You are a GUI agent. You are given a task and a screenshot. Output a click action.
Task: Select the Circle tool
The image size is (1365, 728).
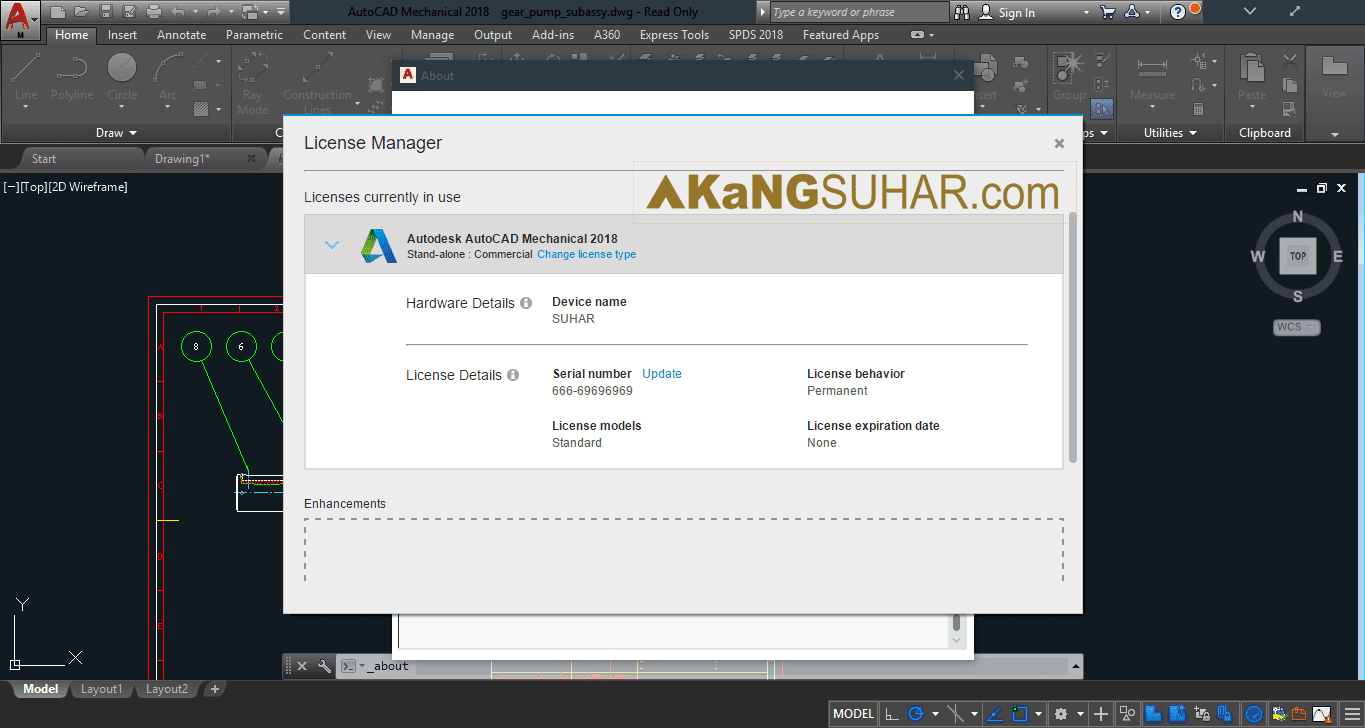(122, 77)
